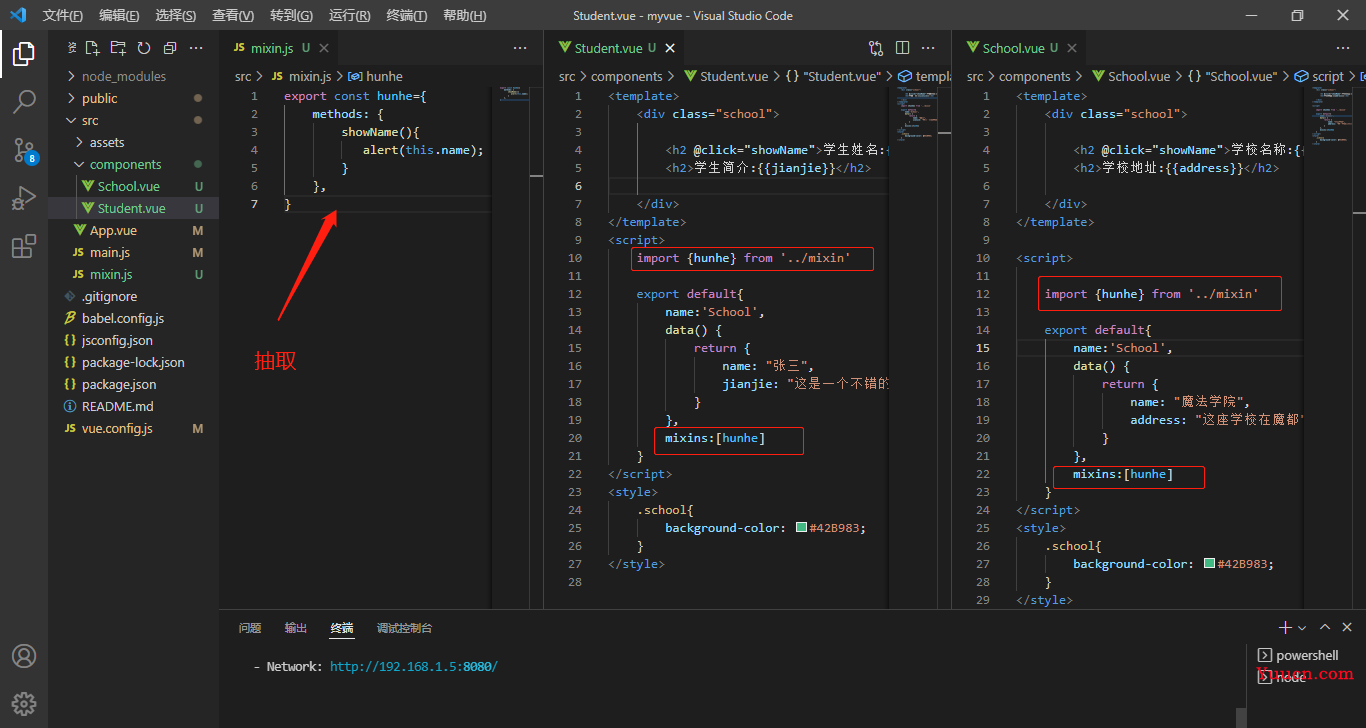Open Student.vue editor group more actions
Screen dimensions: 1366x728
click(929, 48)
